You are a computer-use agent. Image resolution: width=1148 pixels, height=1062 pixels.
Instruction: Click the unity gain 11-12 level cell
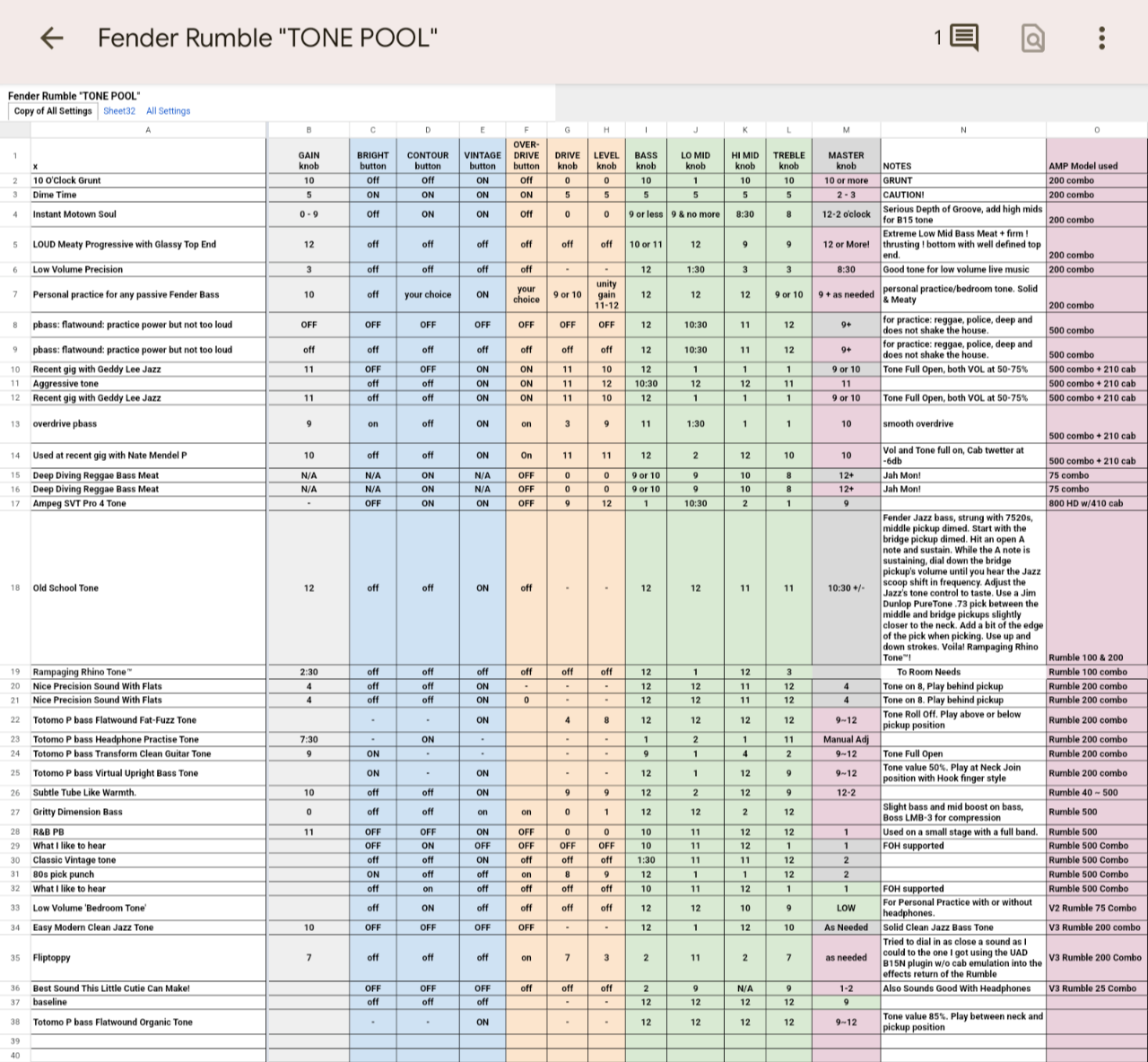tap(606, 294)
